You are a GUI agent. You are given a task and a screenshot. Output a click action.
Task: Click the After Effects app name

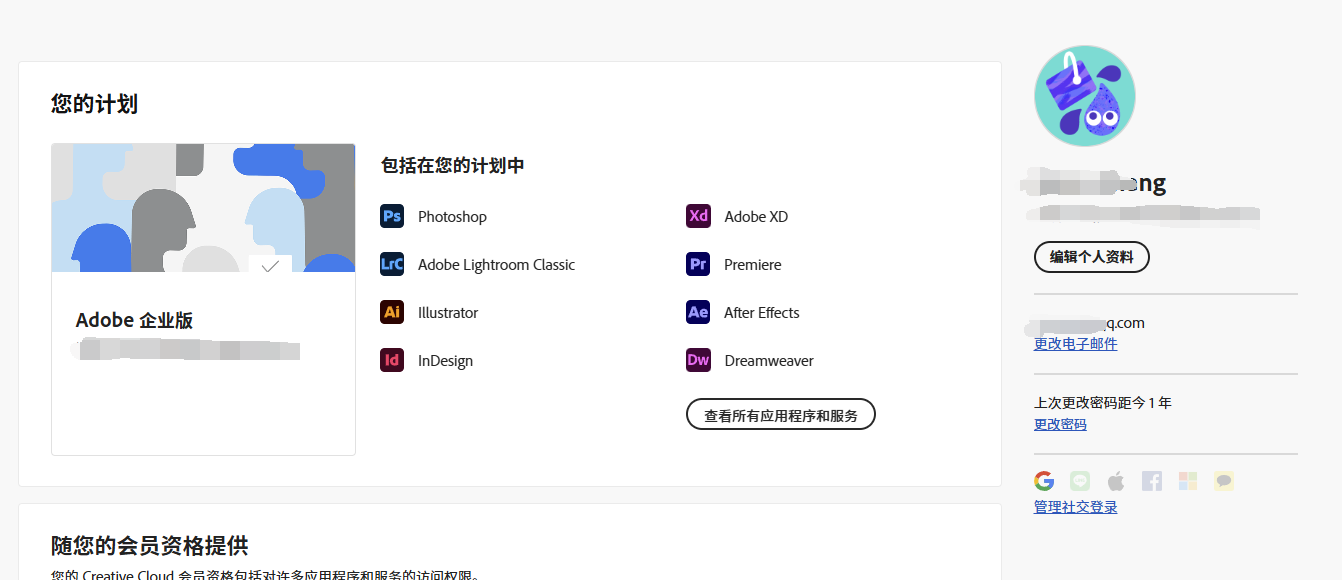click(762, 313)
